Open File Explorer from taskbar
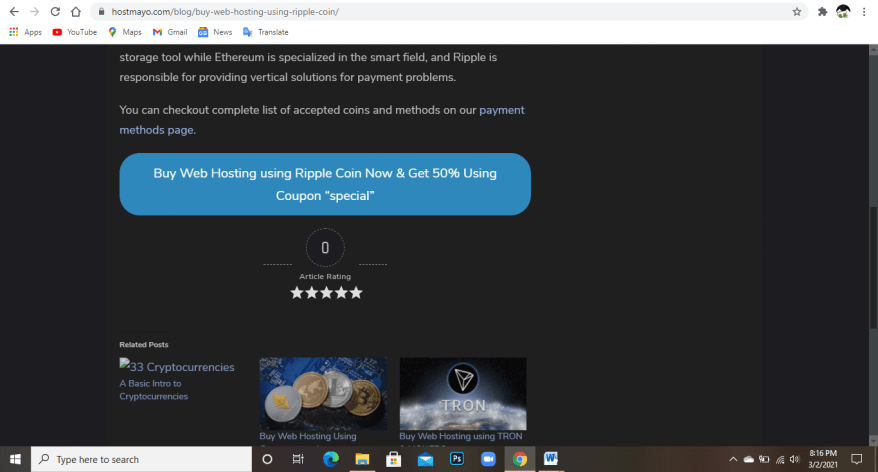The width and height of the screenshot is (878, 472). 362,459
